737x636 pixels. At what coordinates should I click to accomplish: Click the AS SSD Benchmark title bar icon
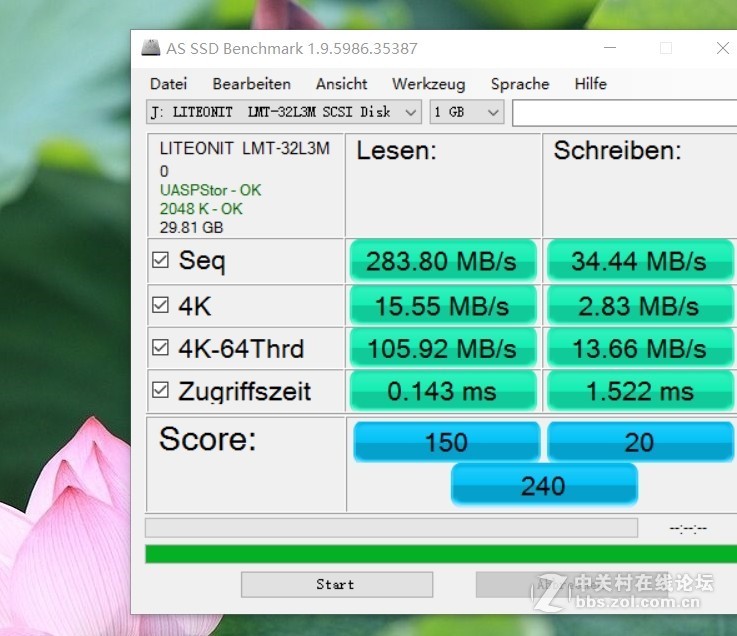(150, 47)
